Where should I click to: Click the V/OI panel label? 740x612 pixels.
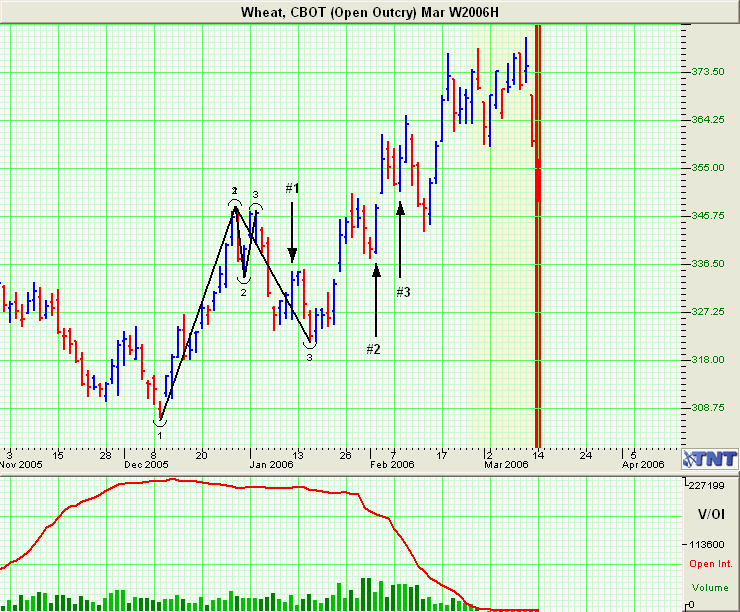(x=711, y=514)
